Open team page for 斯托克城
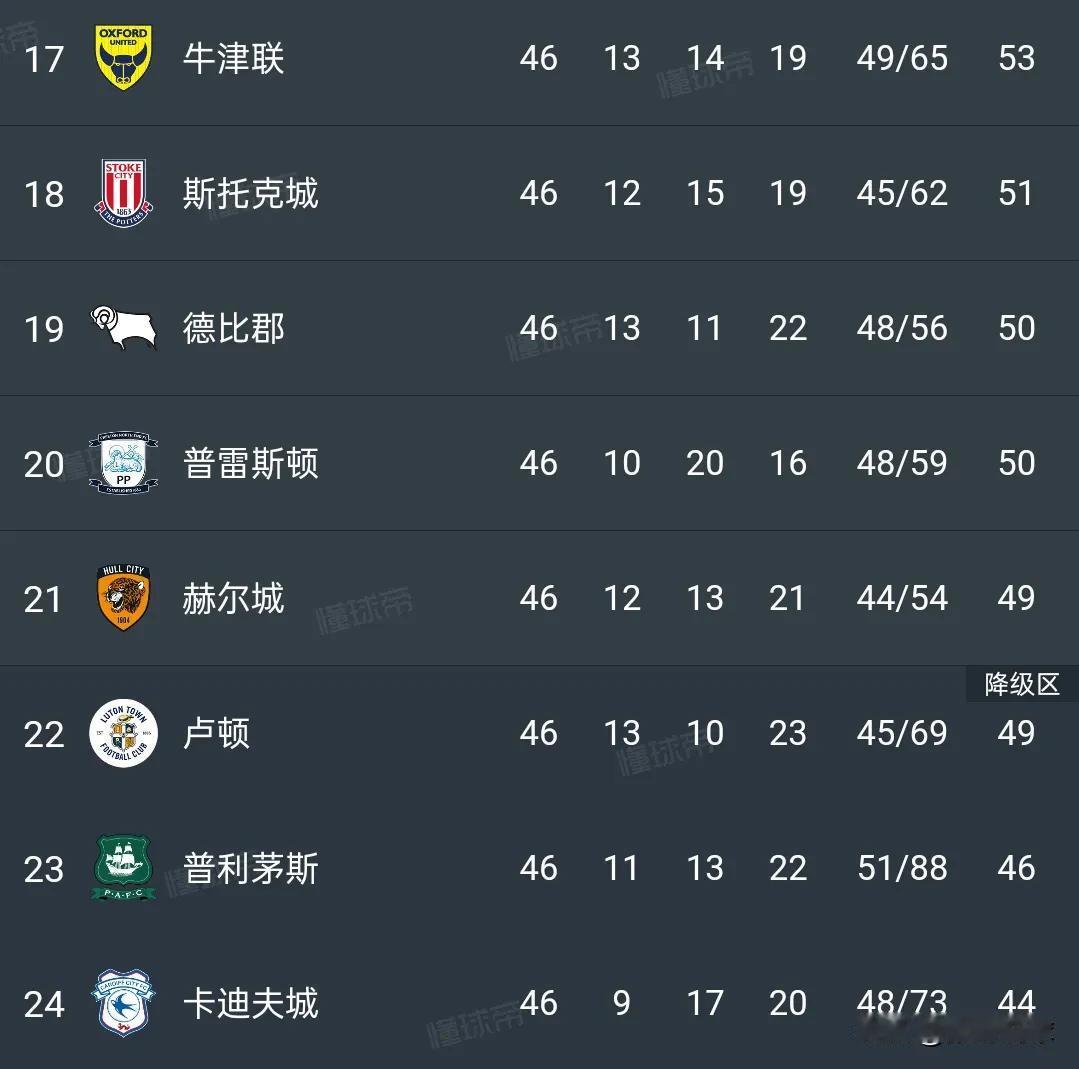Screen dimensions: 1079x1069 250,193
